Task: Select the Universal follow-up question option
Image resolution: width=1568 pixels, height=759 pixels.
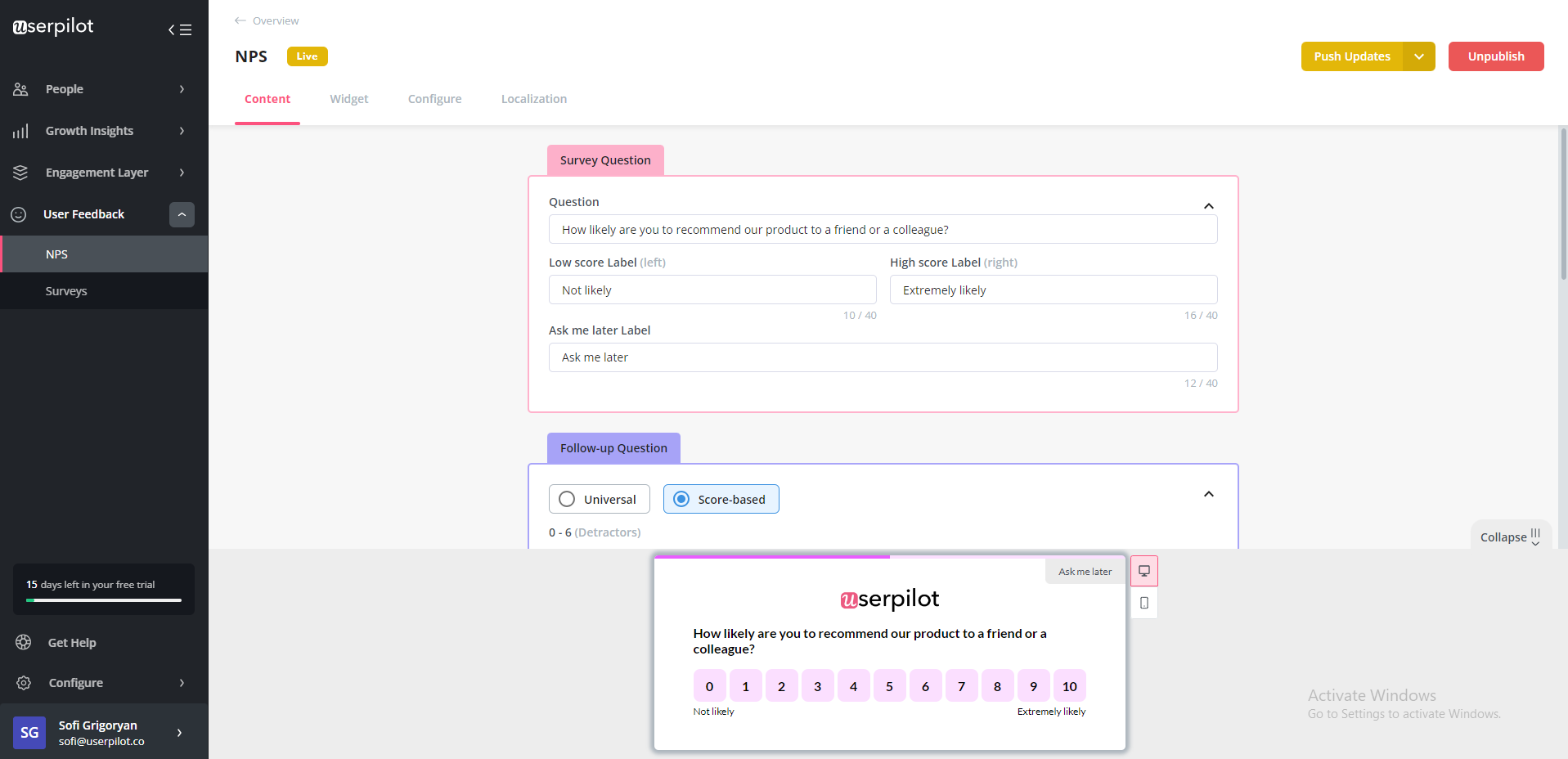Action: pyautogui.click(x=599, y=499)
